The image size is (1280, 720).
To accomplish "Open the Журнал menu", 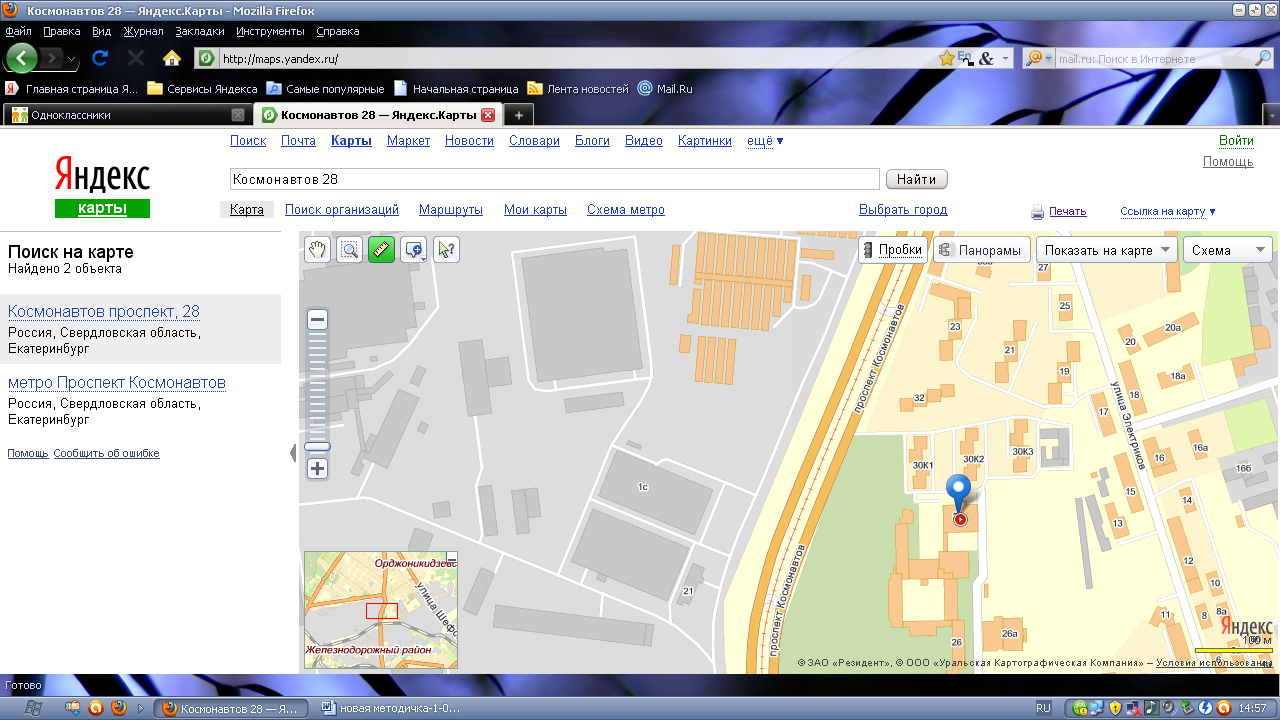I will pos(143,31).
